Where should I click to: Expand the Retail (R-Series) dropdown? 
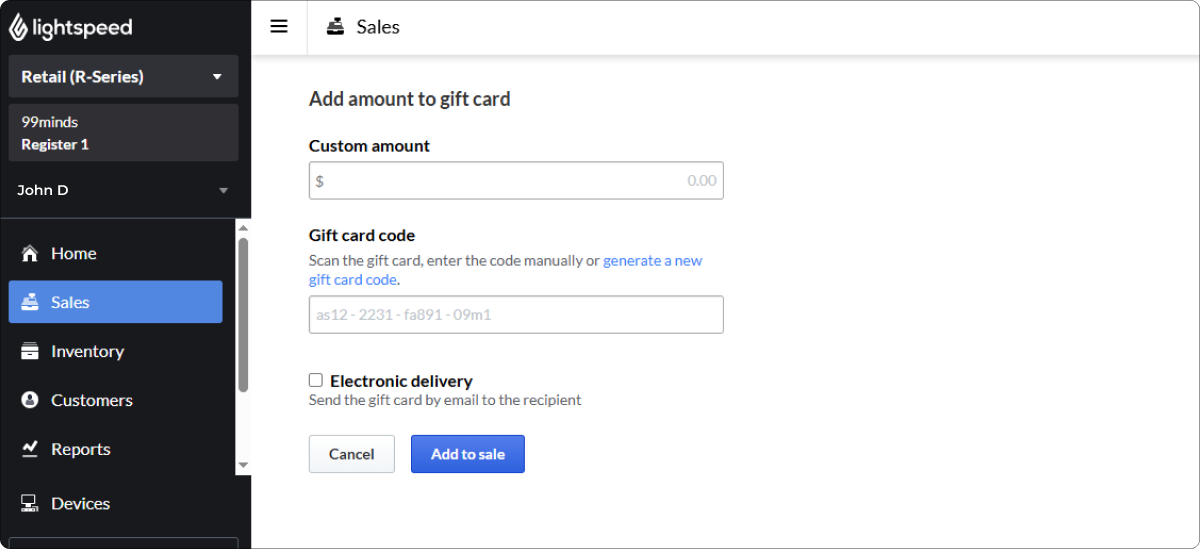pyautogui.click(x=124, y=76)
